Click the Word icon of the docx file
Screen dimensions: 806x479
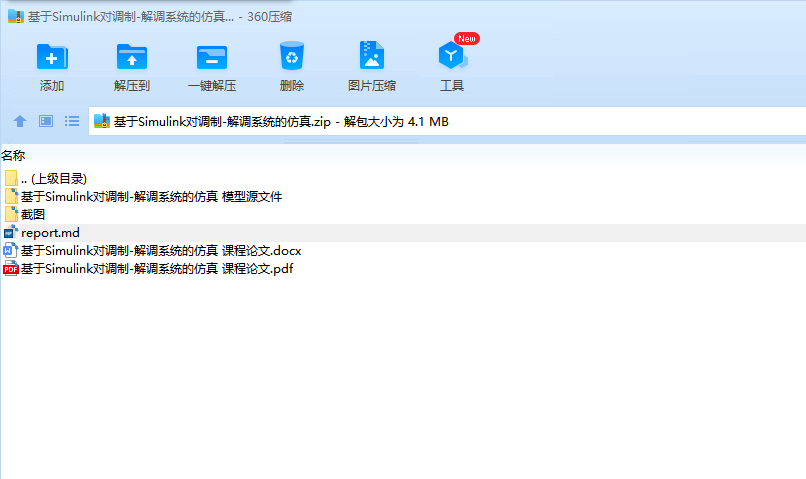11,250
